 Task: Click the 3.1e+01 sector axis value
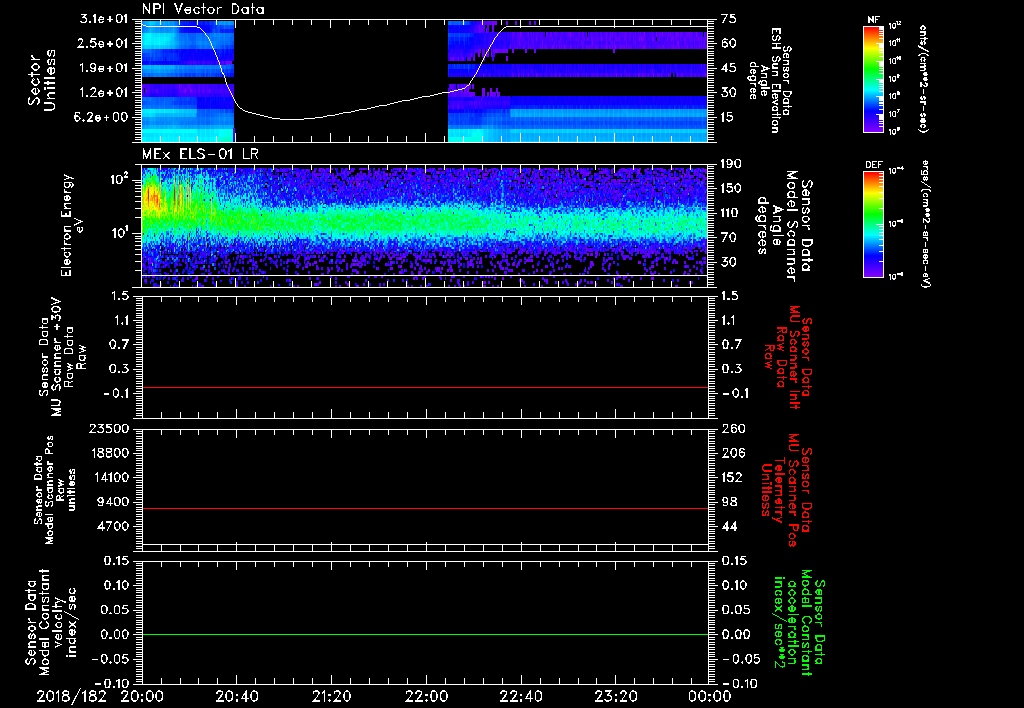coord(103,19)
